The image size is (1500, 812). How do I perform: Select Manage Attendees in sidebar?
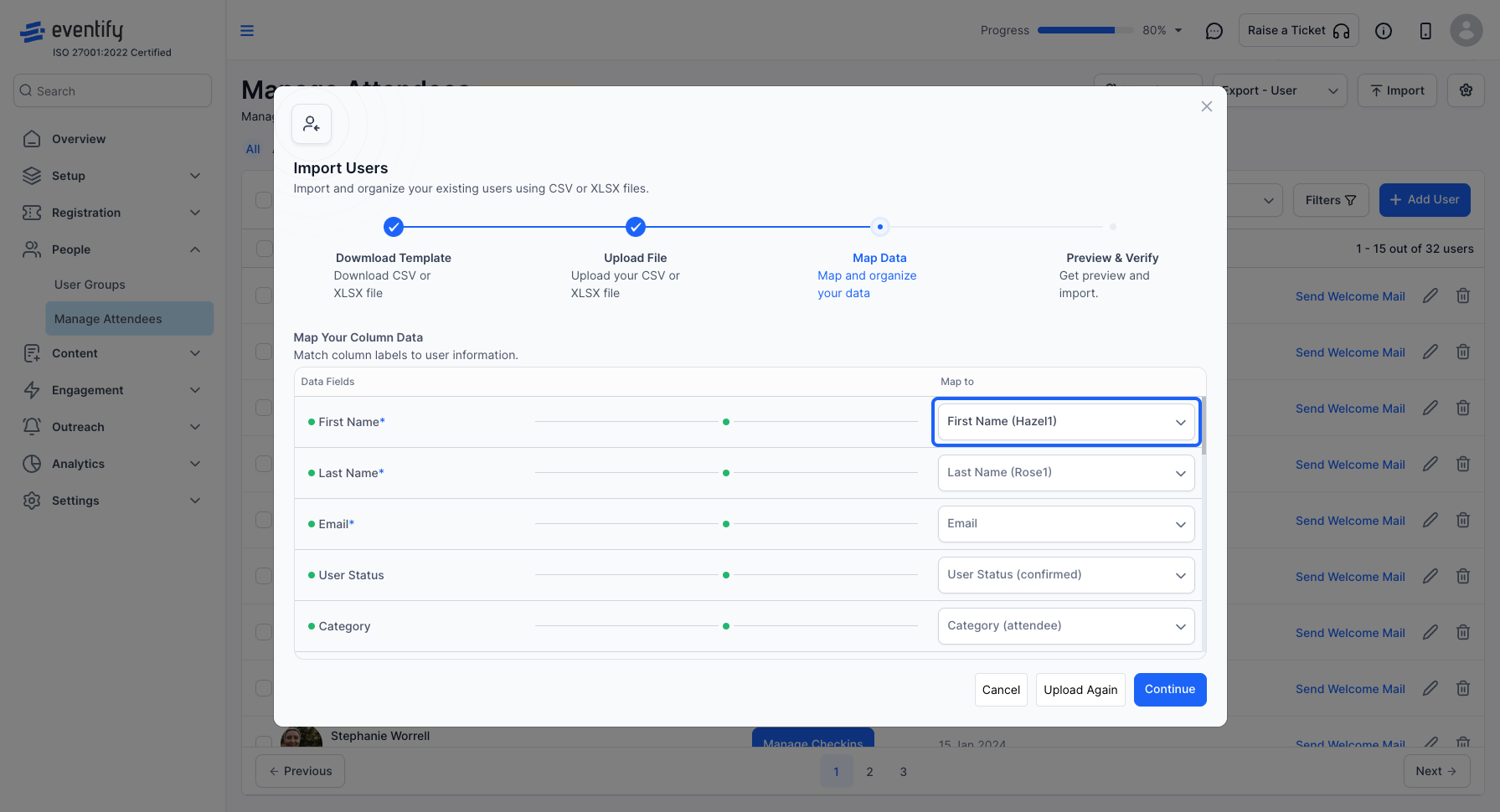point(130,319)
